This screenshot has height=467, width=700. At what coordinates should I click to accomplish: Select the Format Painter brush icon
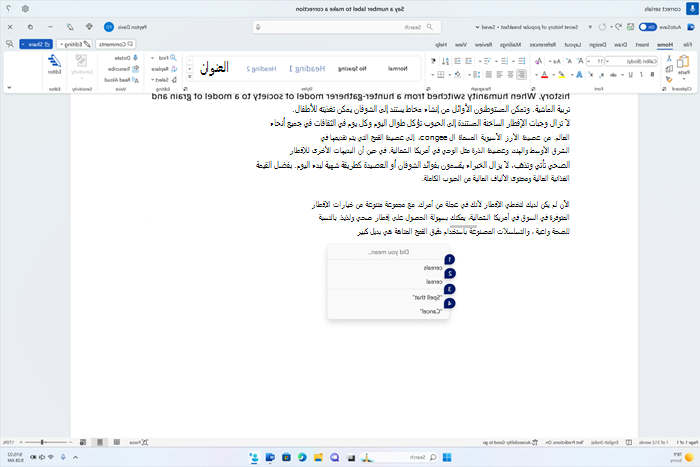(x=669, y=79)
